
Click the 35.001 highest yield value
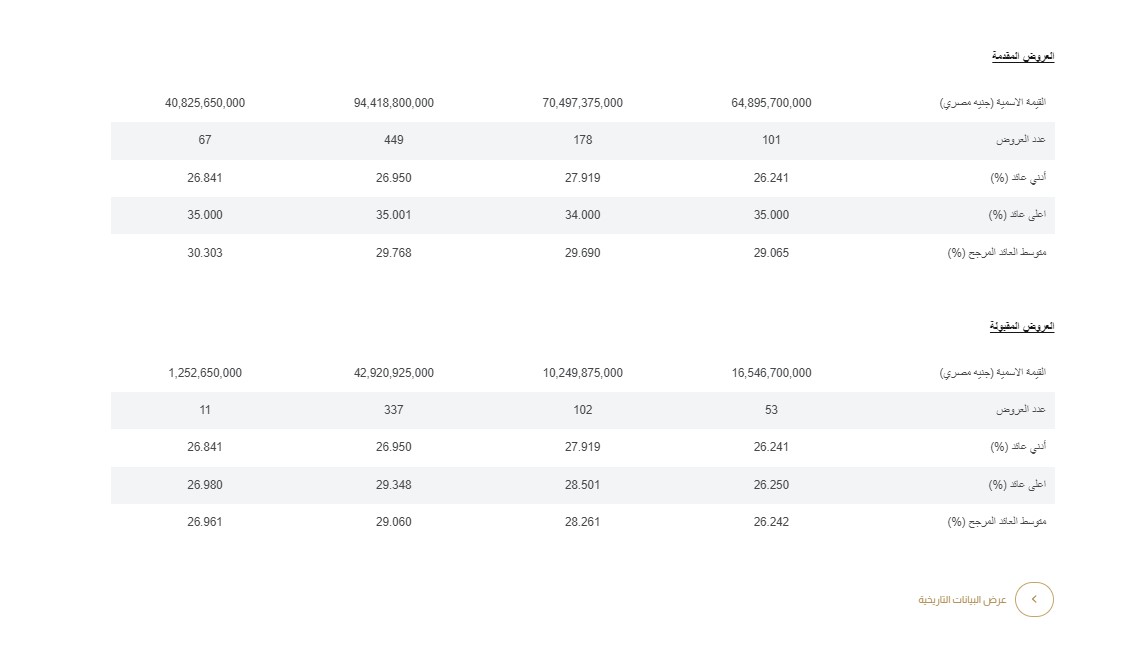click(x=394, y=215)
